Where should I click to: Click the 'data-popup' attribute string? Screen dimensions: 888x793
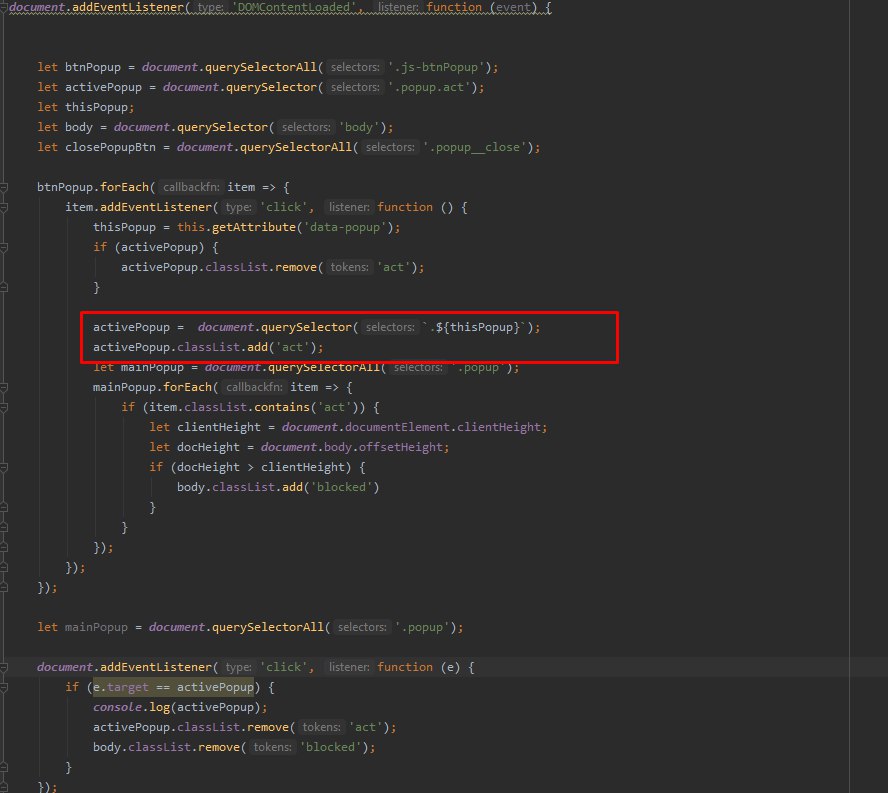(x=345, y=227)
